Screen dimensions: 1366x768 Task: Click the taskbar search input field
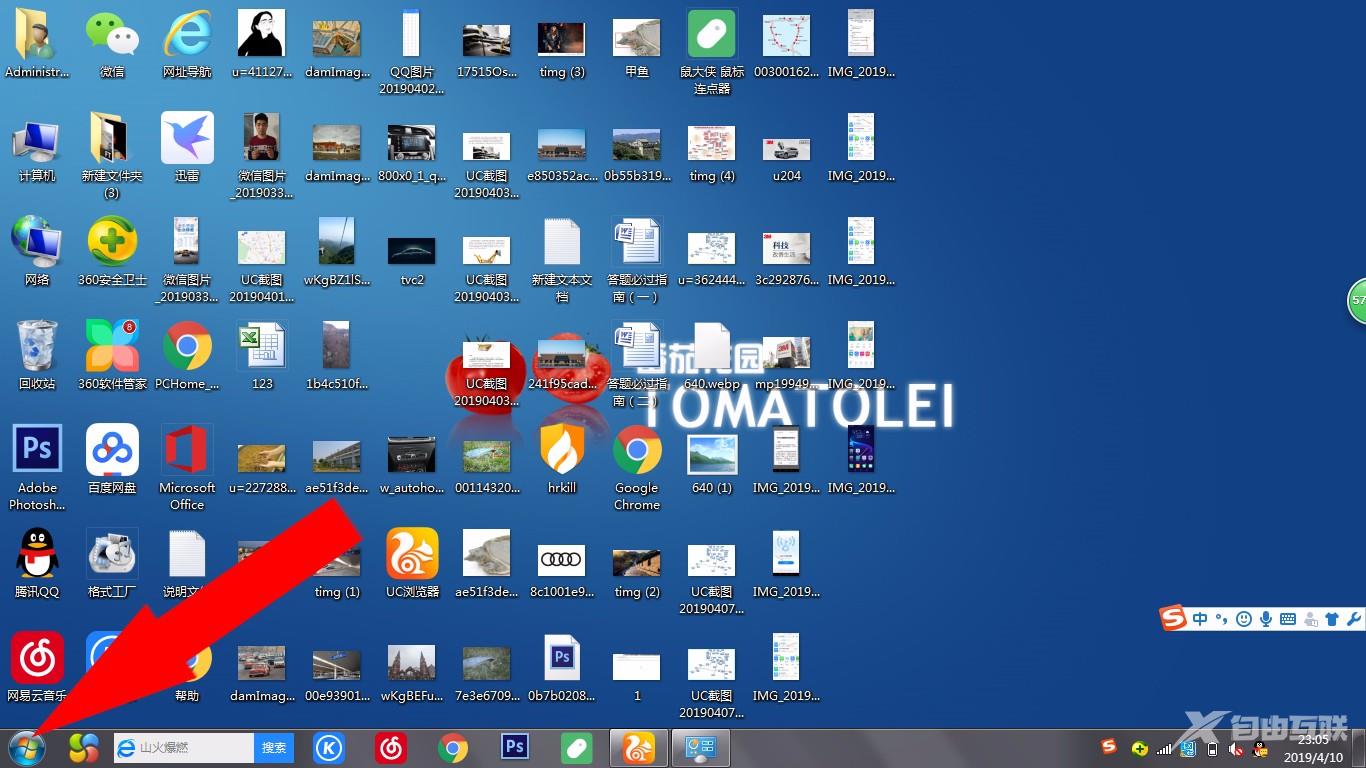[184, 747]
